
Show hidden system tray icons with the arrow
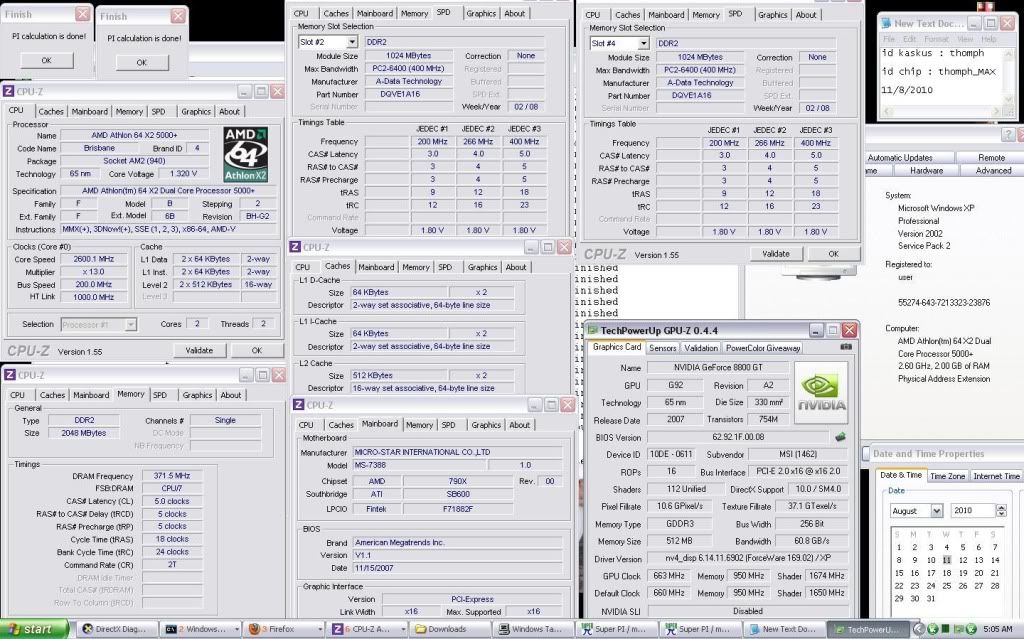[918, 629]
